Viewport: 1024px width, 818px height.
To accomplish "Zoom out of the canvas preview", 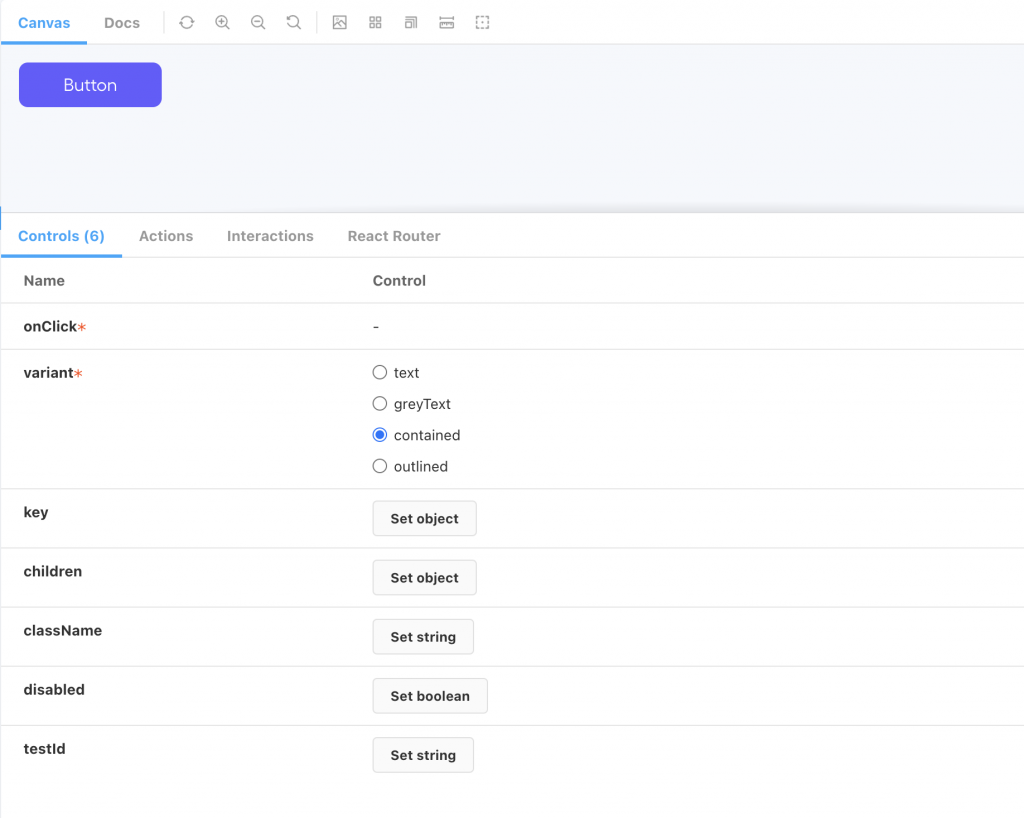I will [258, 22].
